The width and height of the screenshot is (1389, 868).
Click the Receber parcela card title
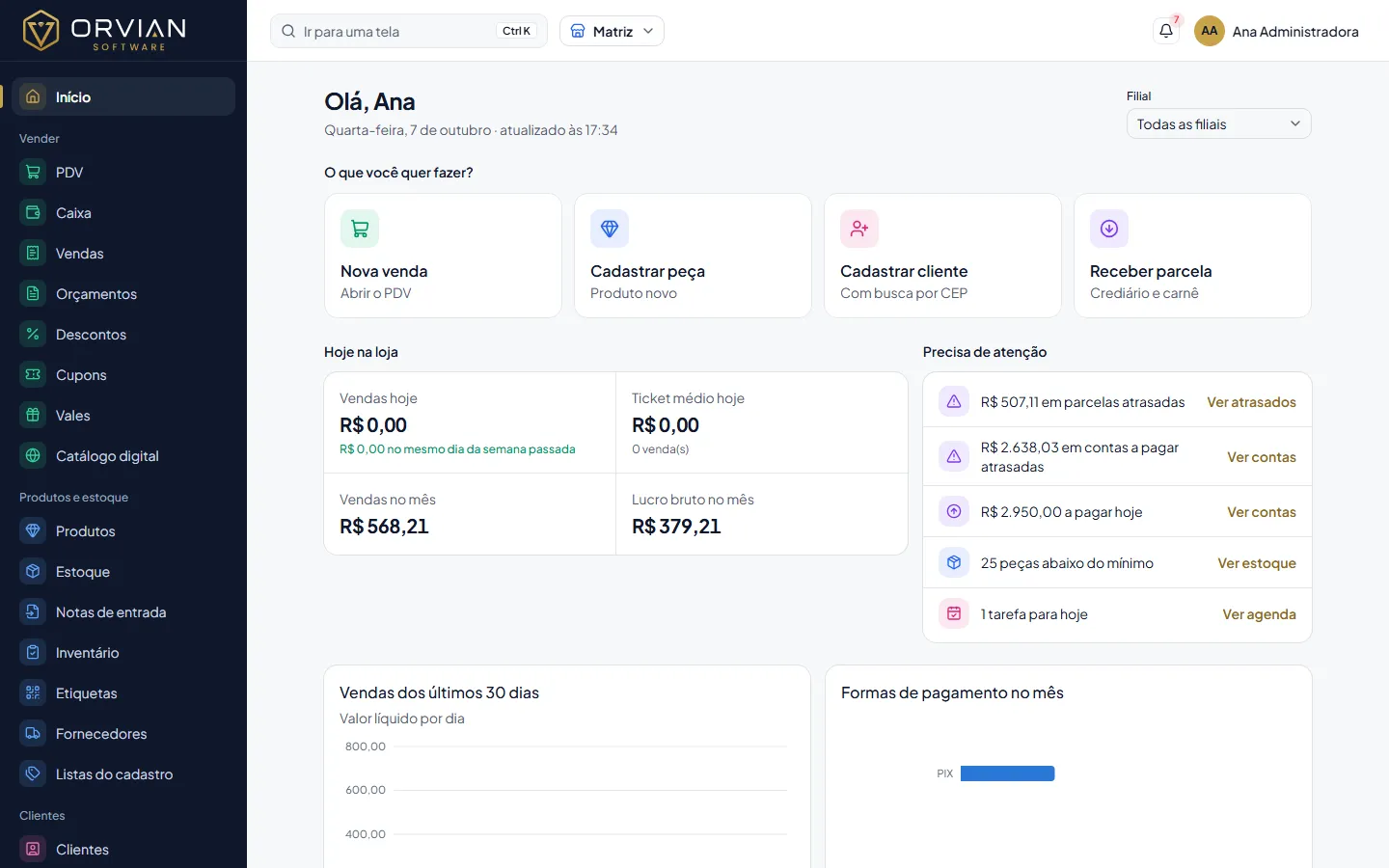point(1151,271)
